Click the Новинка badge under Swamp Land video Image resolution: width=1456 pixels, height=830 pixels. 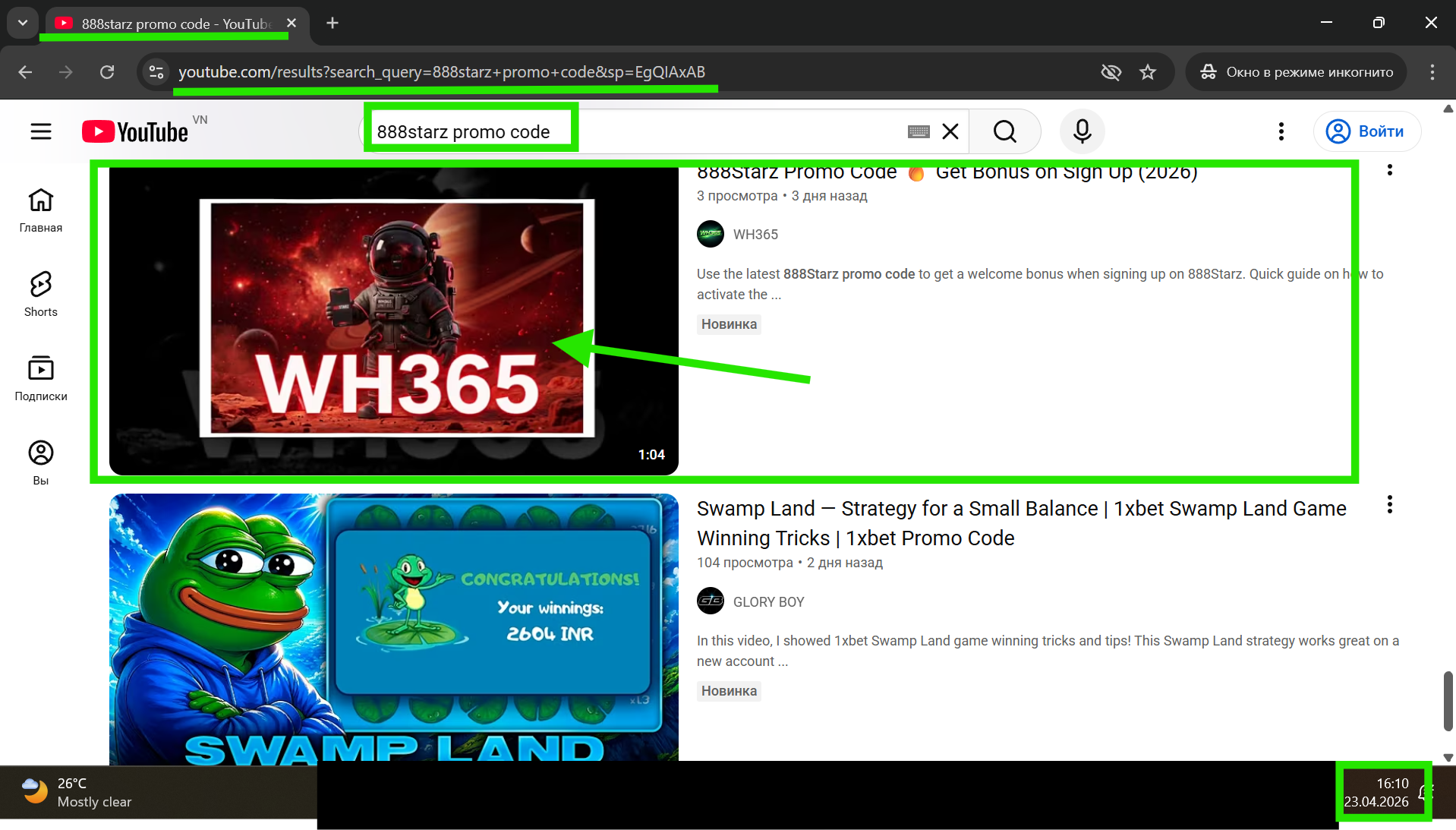click(729, 691)
